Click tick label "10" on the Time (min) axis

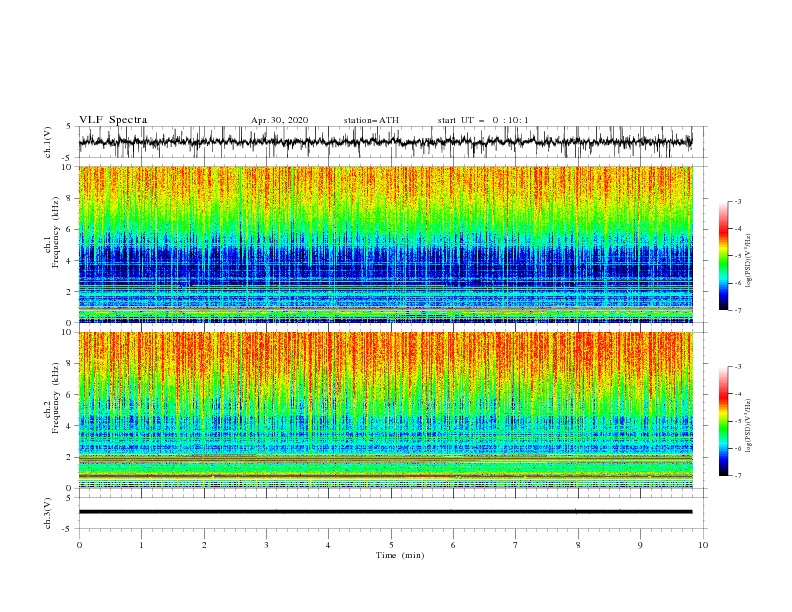pyautogui.click(x=703, y=545)
